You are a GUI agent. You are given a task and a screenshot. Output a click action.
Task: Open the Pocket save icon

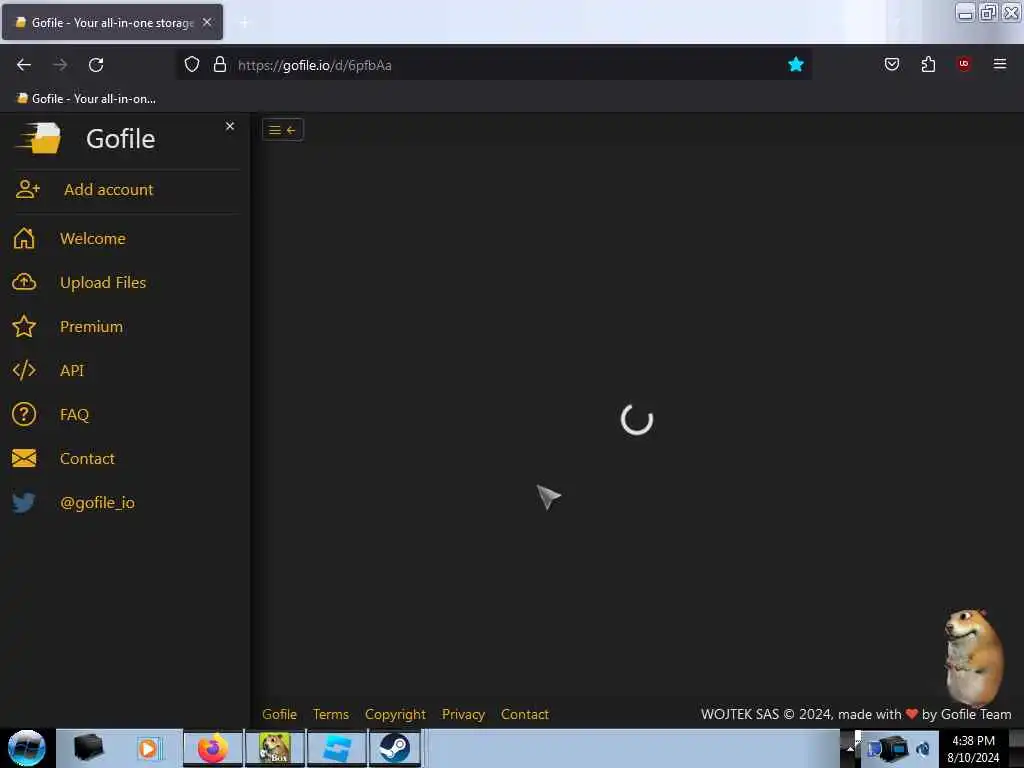[x=891, y=64]
